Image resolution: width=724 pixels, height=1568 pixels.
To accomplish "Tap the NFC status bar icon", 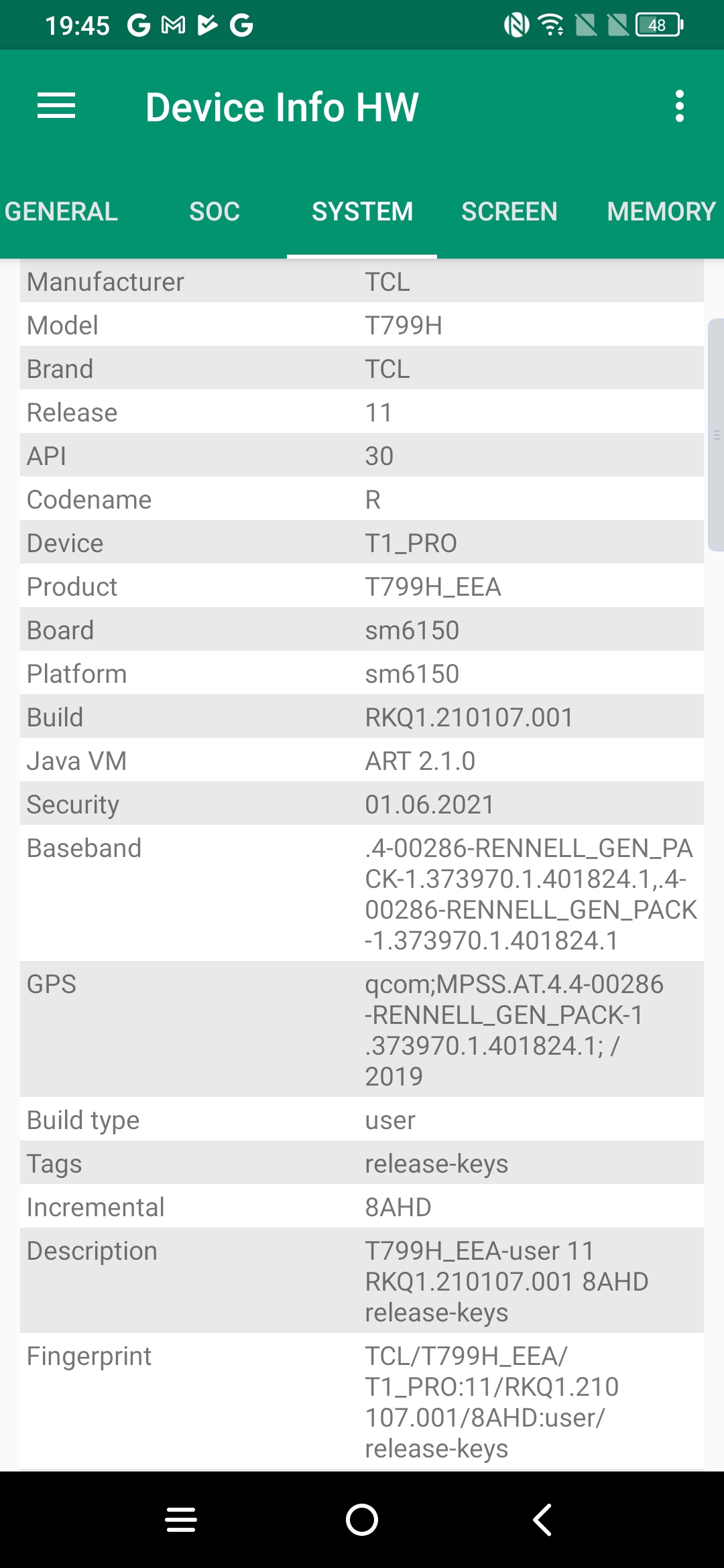I will (x=516, y=25).
